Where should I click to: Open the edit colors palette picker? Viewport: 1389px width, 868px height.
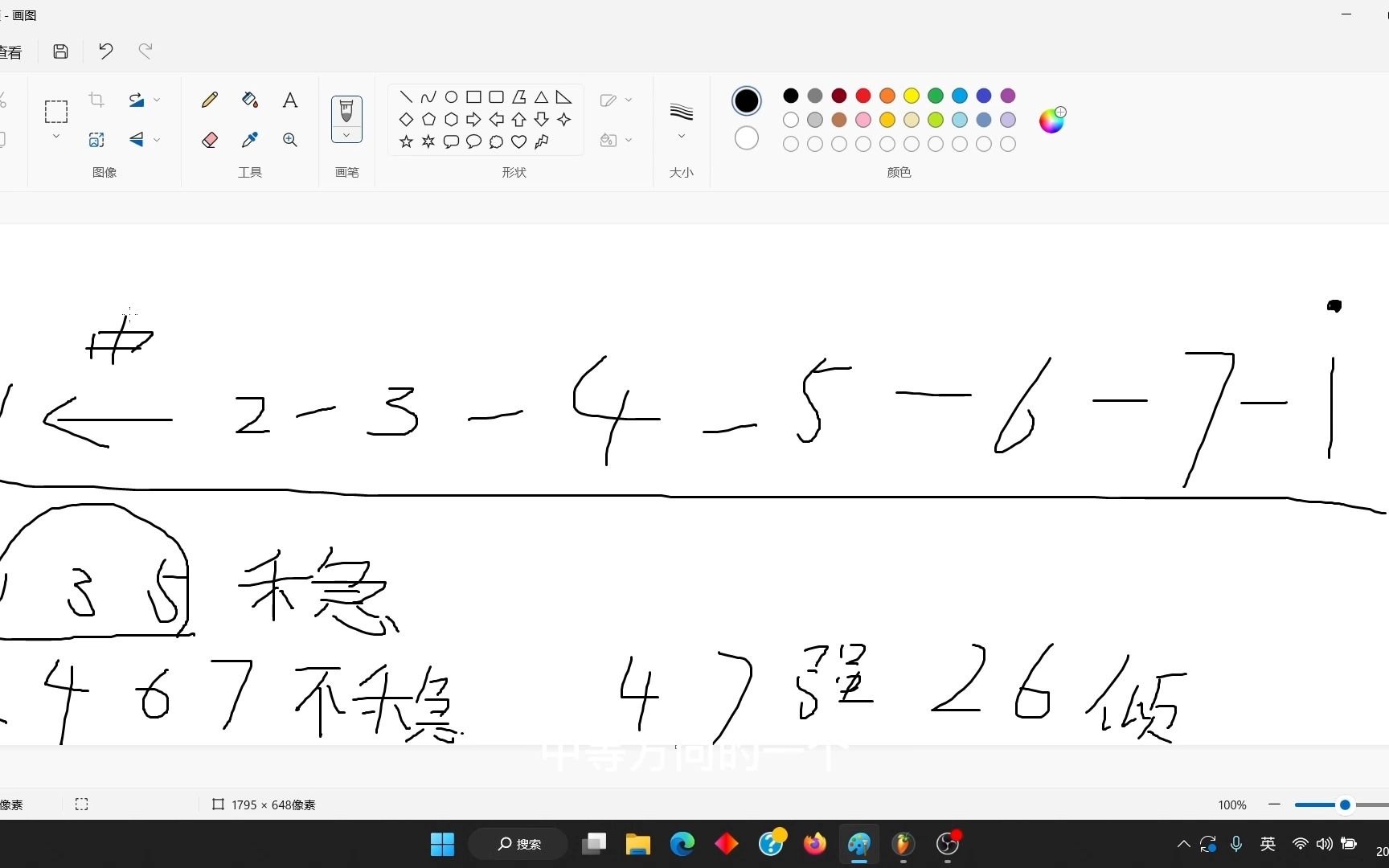1052,121
